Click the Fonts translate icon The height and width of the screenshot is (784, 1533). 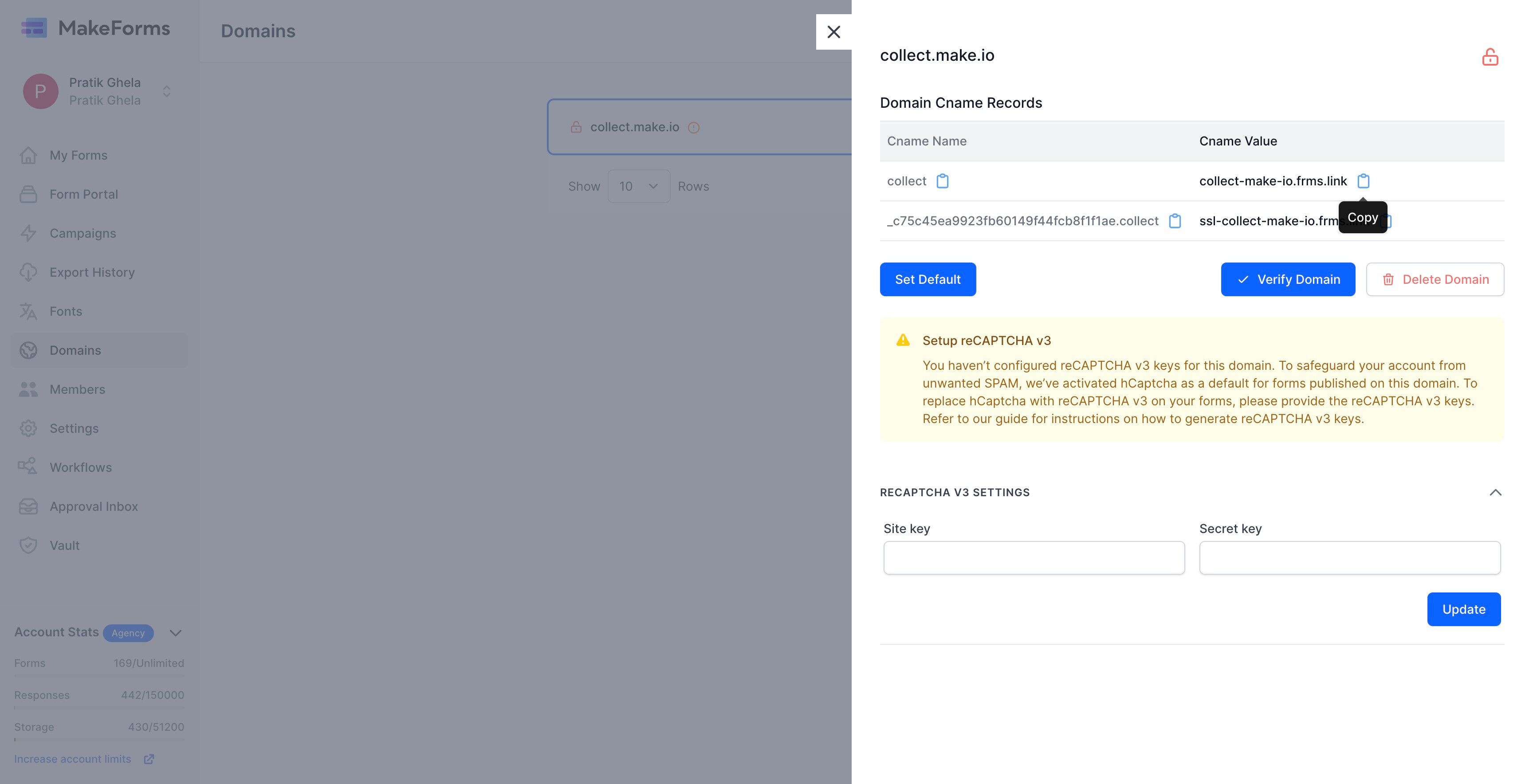coord(28,311)
